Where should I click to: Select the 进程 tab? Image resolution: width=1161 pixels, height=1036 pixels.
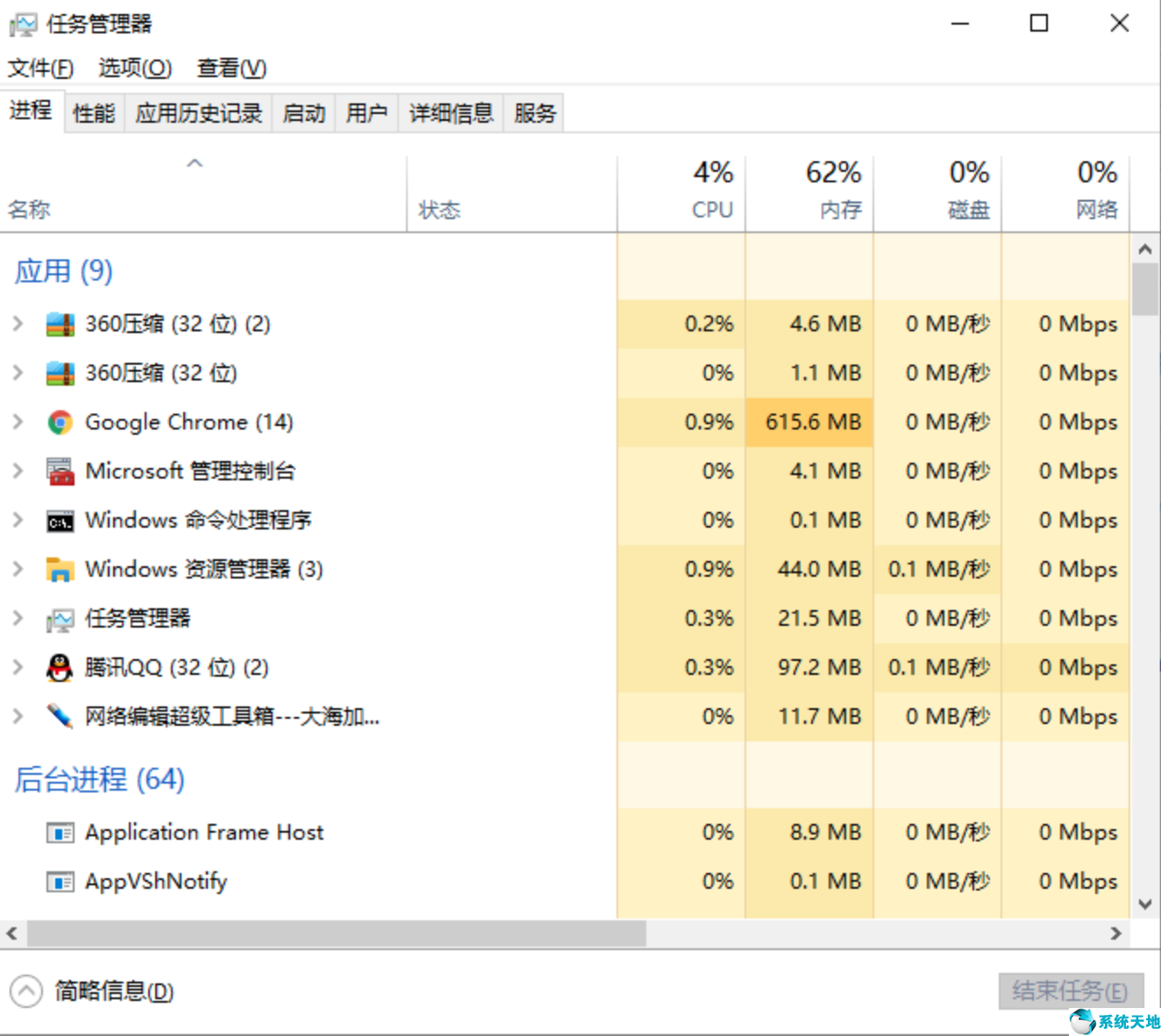tap(32, 110)
